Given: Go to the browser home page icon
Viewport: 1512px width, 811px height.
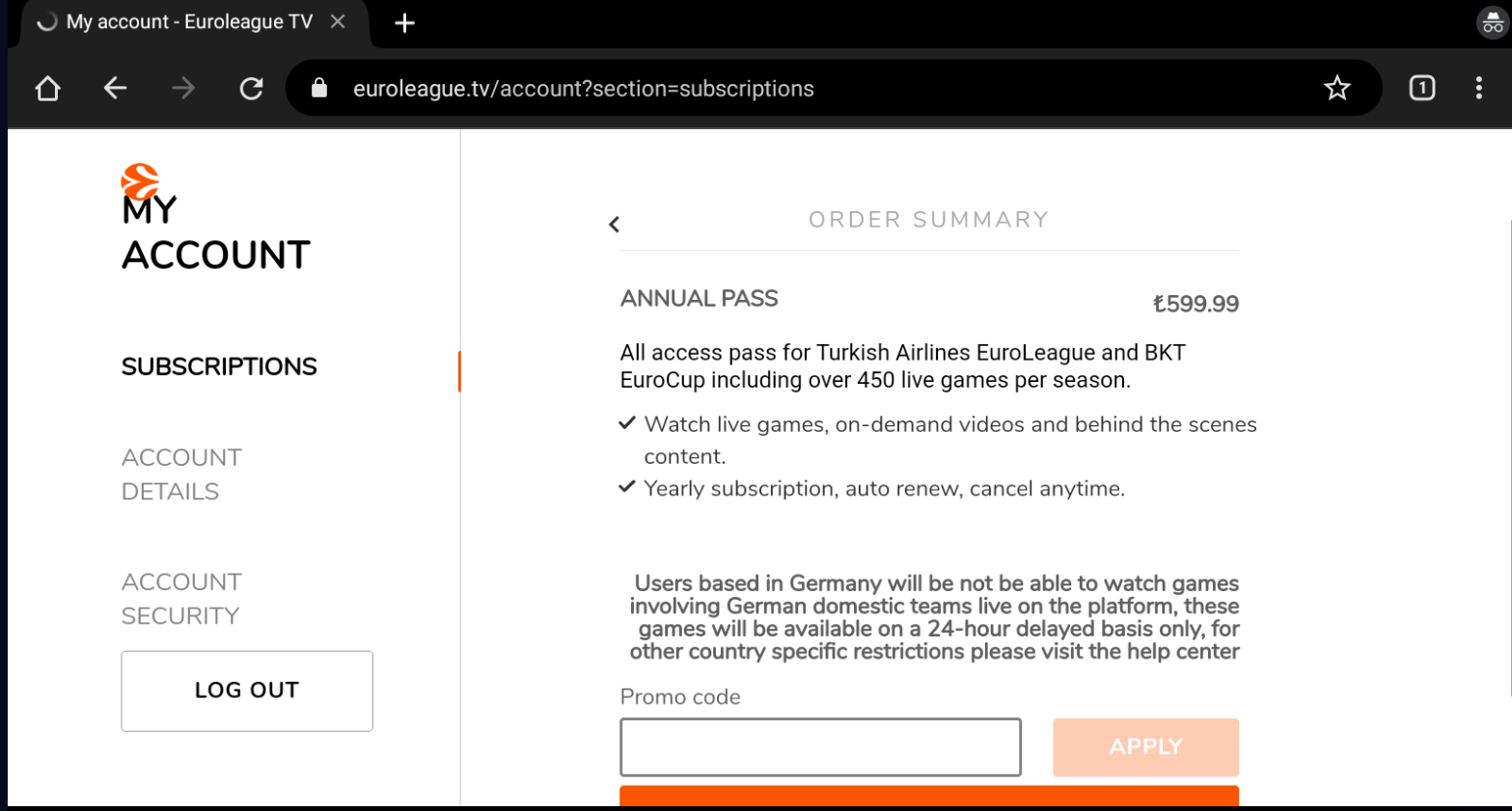Looking at the screenshot, I should pyautogui.click(x=47, y=89).
